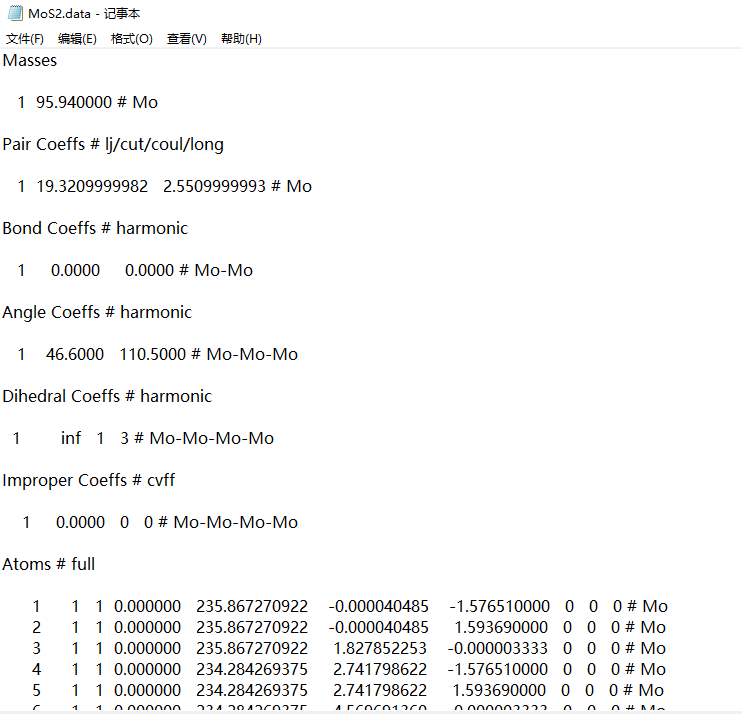The height and width of the screenshot is (714, 742).
Task: Open the 查看(V) menu
Action: coord(187,39)
